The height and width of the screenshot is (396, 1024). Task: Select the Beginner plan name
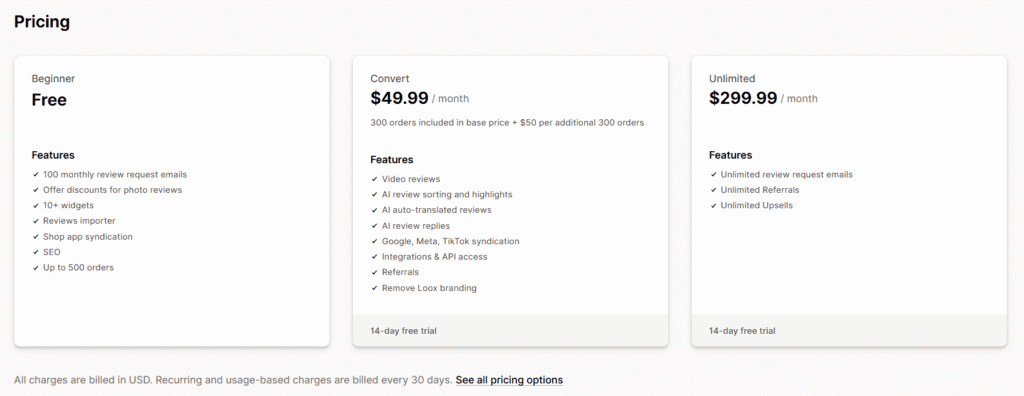(54, 78)
